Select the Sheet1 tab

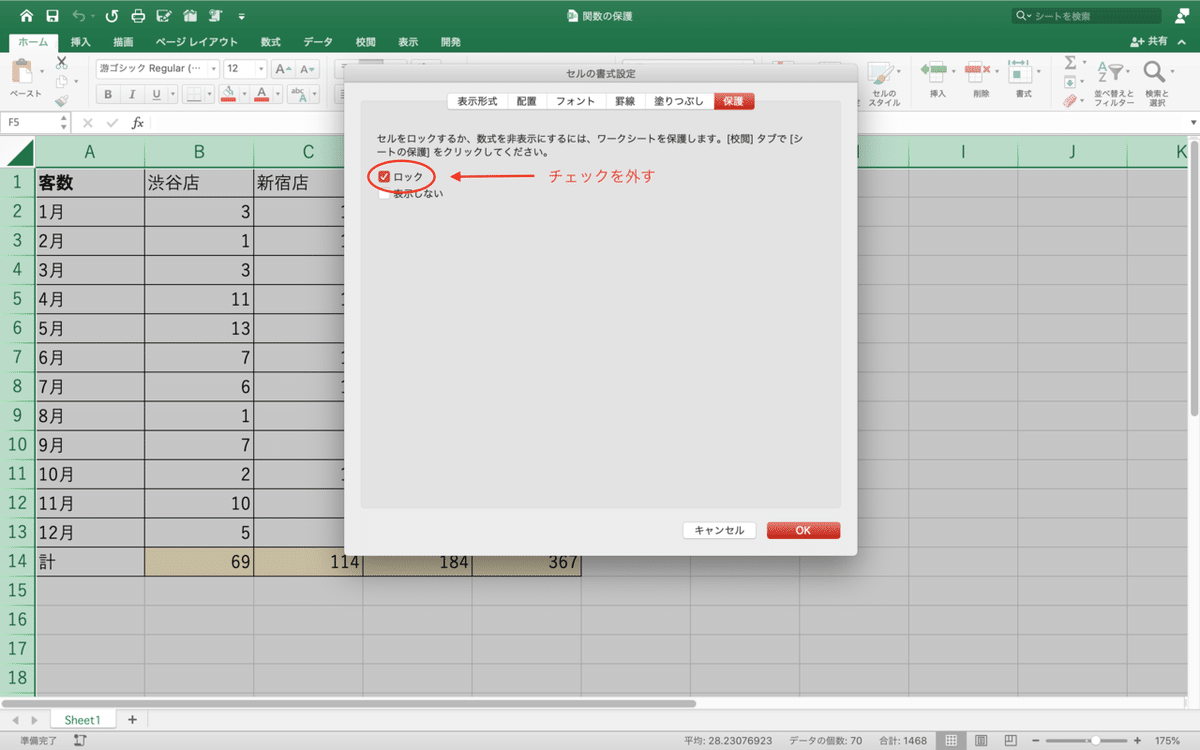[x=83, y=719]
